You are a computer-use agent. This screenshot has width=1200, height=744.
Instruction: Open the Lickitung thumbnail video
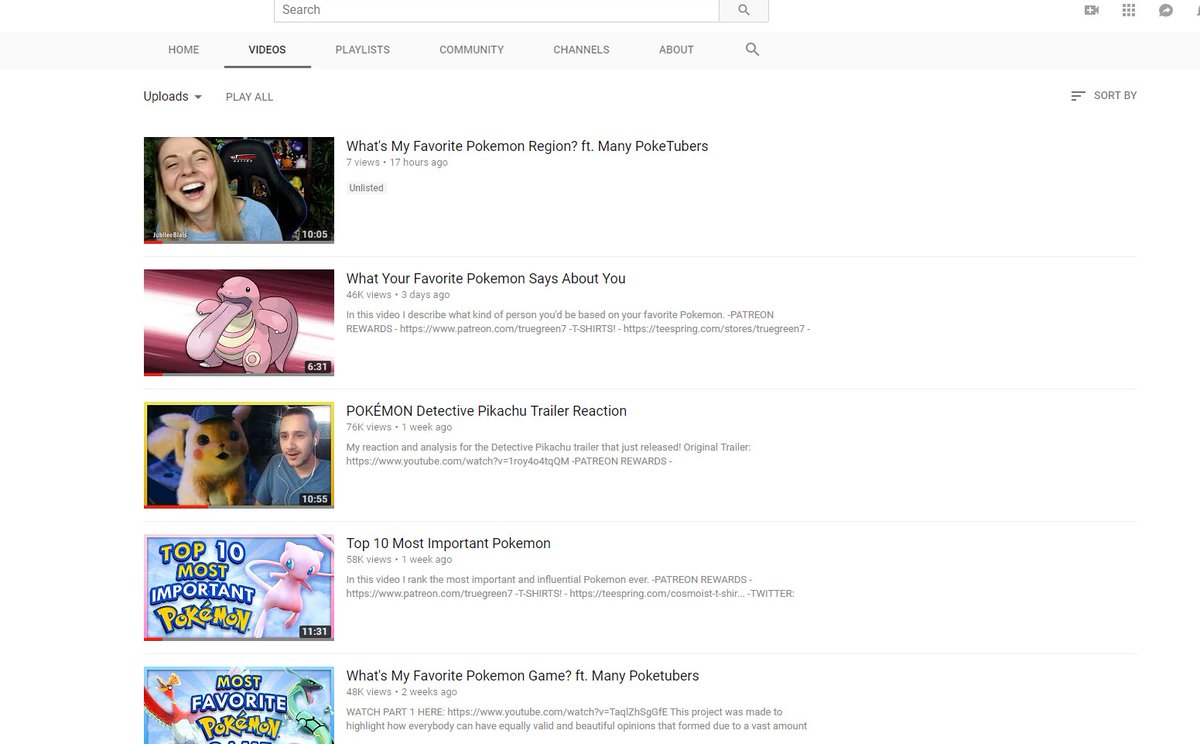(239, 323)
